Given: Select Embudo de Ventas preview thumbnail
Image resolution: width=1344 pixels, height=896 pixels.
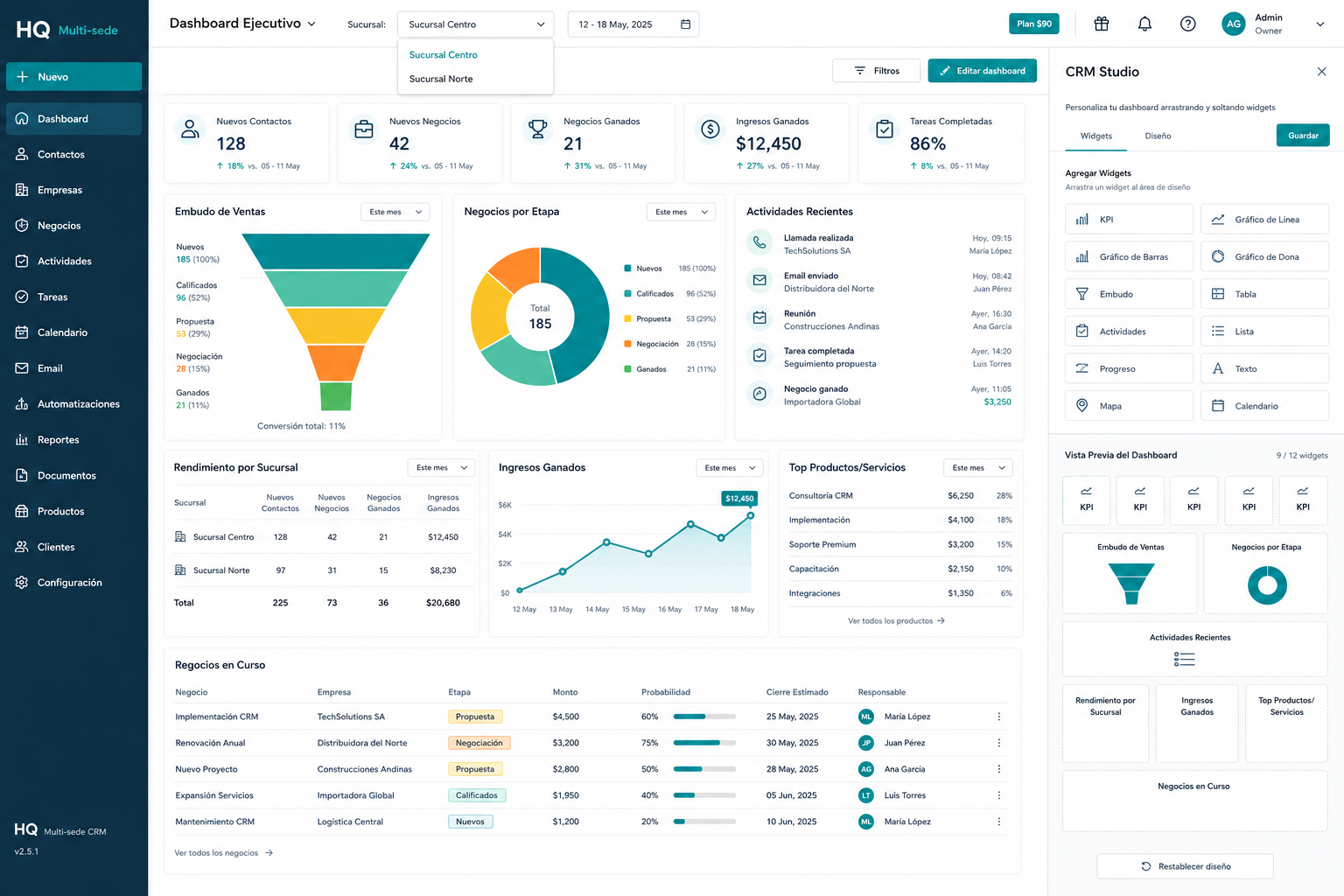Looking at the screenshot, I should click(1130, 574).
